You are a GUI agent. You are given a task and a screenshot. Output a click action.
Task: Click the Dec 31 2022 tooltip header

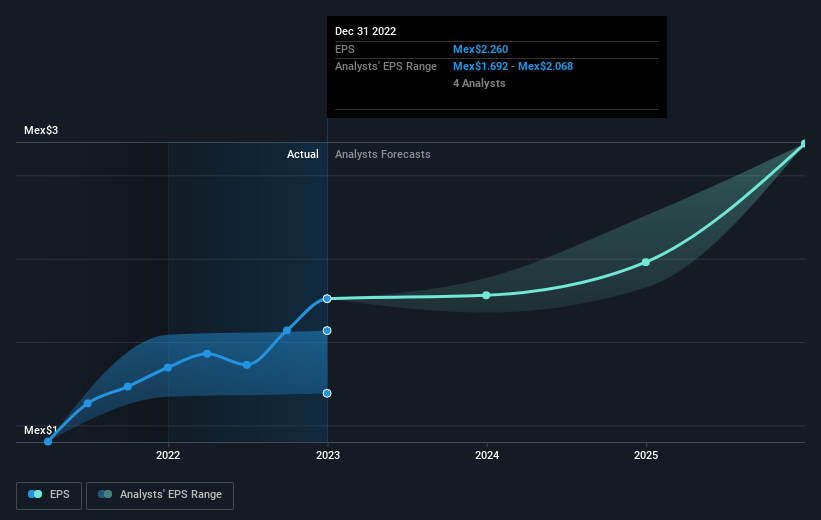point(365,31)
